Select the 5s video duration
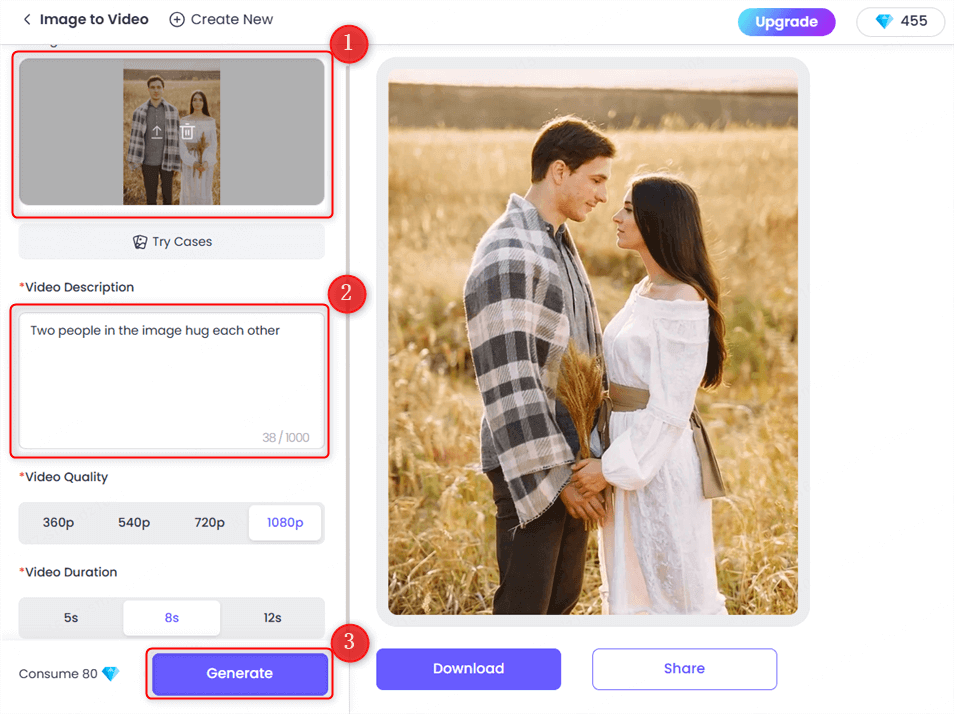The width and height of the screenshot is (954, 714). (x=71, y=618)
